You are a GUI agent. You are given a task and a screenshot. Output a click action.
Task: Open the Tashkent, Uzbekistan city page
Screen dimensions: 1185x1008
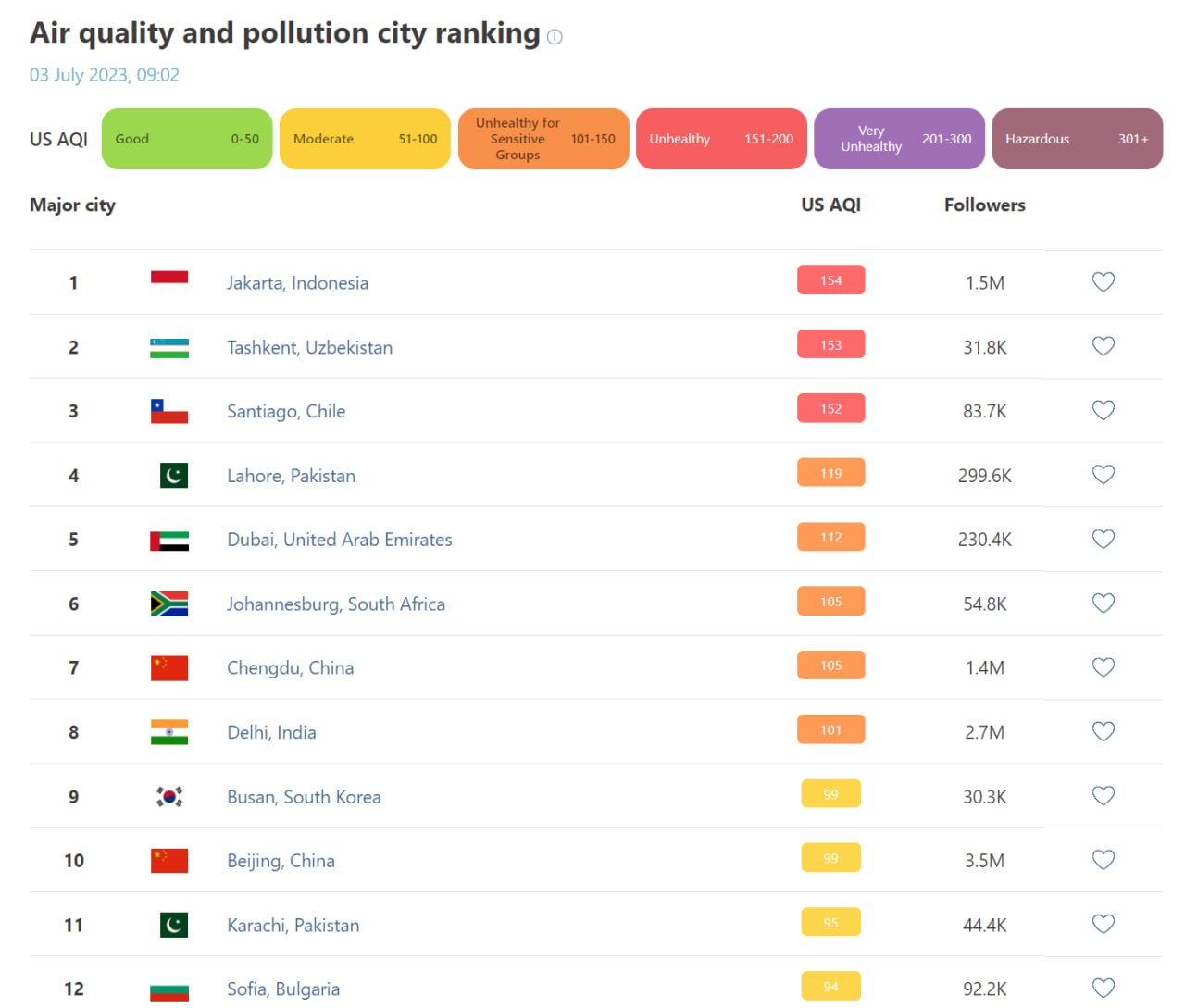point(309,347)
